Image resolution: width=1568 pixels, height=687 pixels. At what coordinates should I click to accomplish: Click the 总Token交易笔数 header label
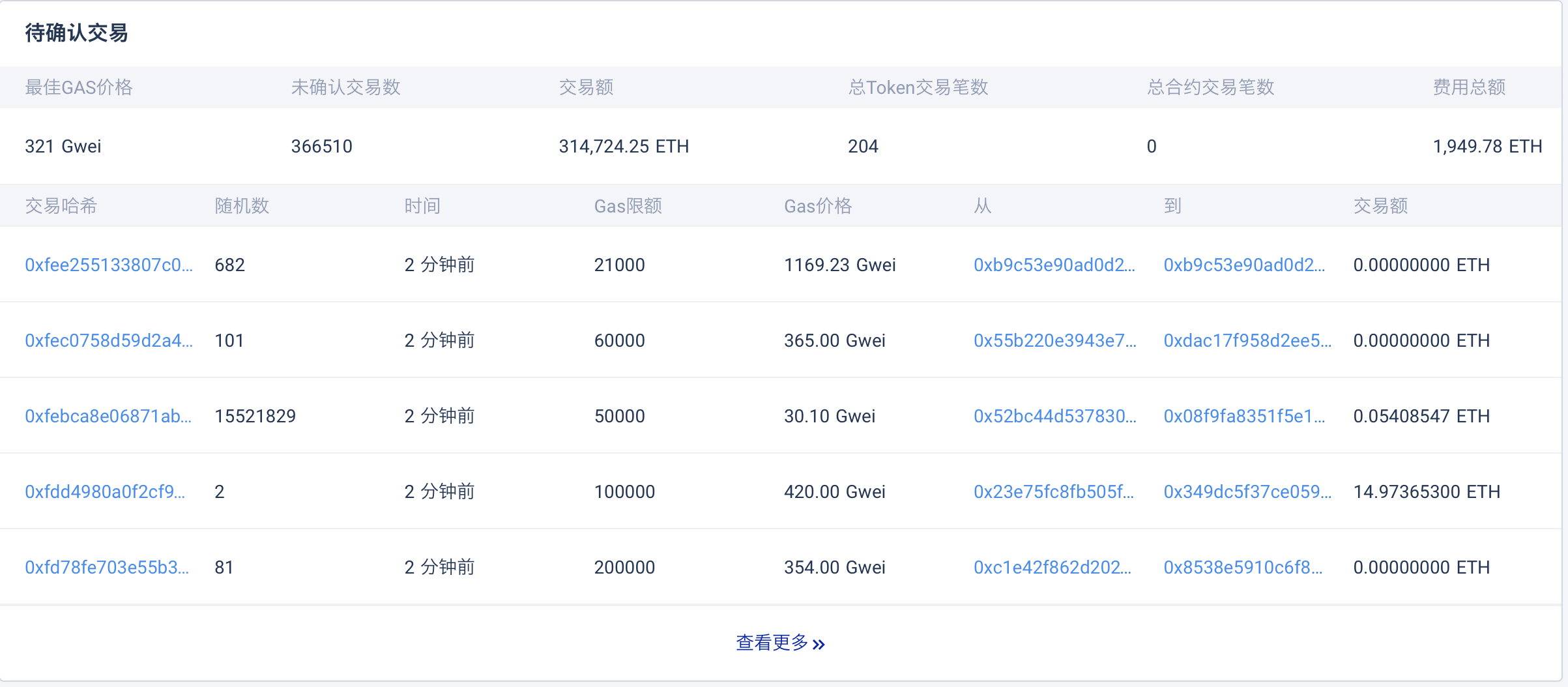pos(918,87)
